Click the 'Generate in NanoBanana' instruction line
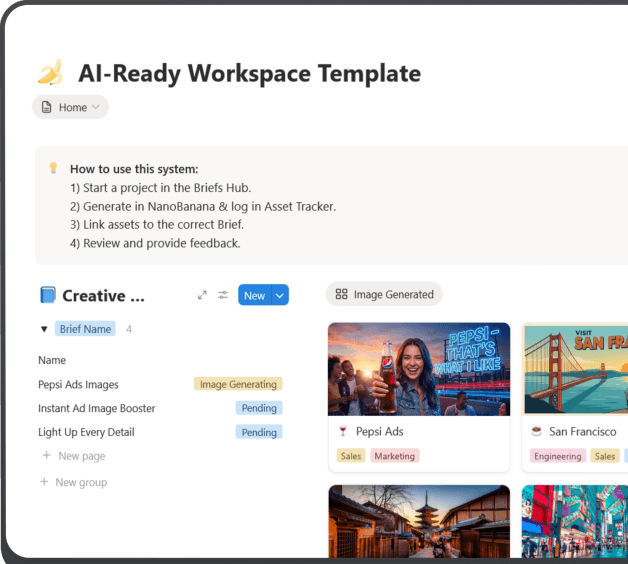The width and height of the screenshot is (628, 564). point(203,206)
